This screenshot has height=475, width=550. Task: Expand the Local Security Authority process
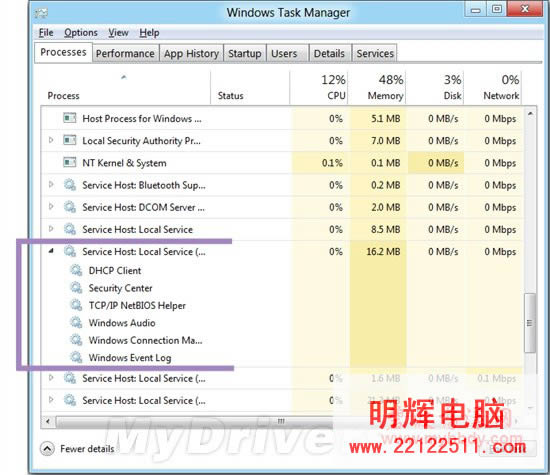pos(51,140)
